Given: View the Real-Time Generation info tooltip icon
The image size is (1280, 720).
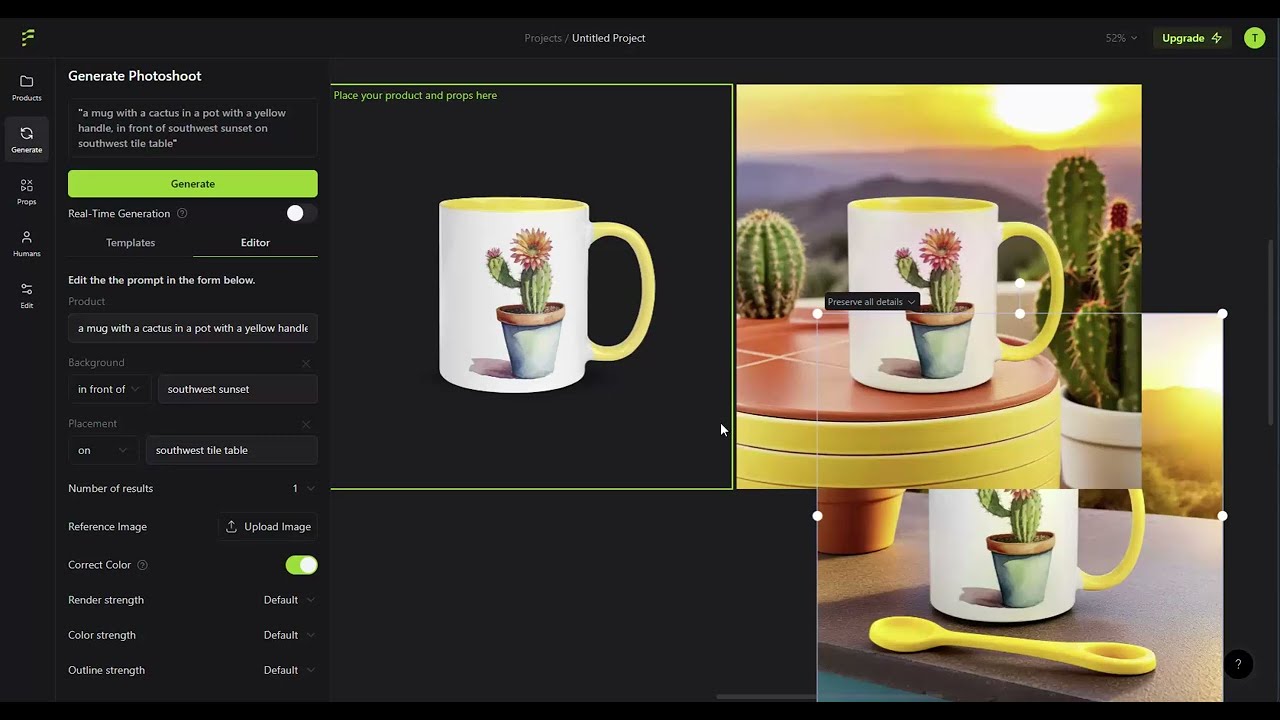Looking at the screenshot, I should pos(181,213).
